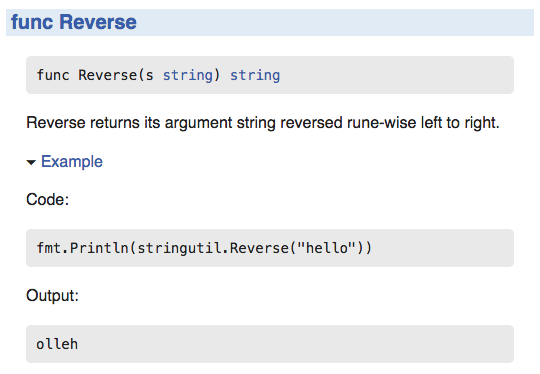Click the string parameter type link
Image resolution: width=540 pixels, height=374 pixels.
pos(188,75)
